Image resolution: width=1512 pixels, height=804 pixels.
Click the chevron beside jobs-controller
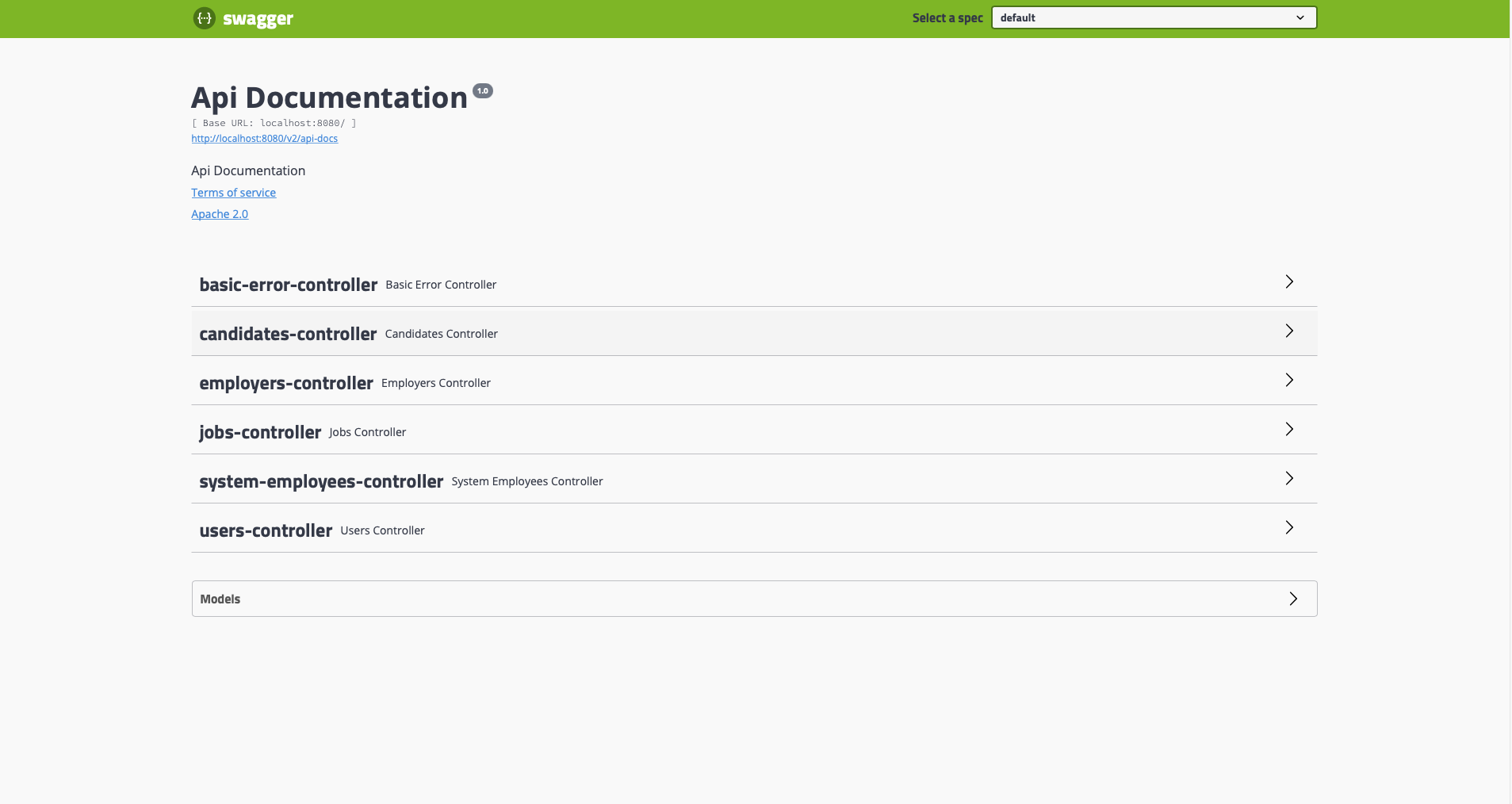(1288, 430)
